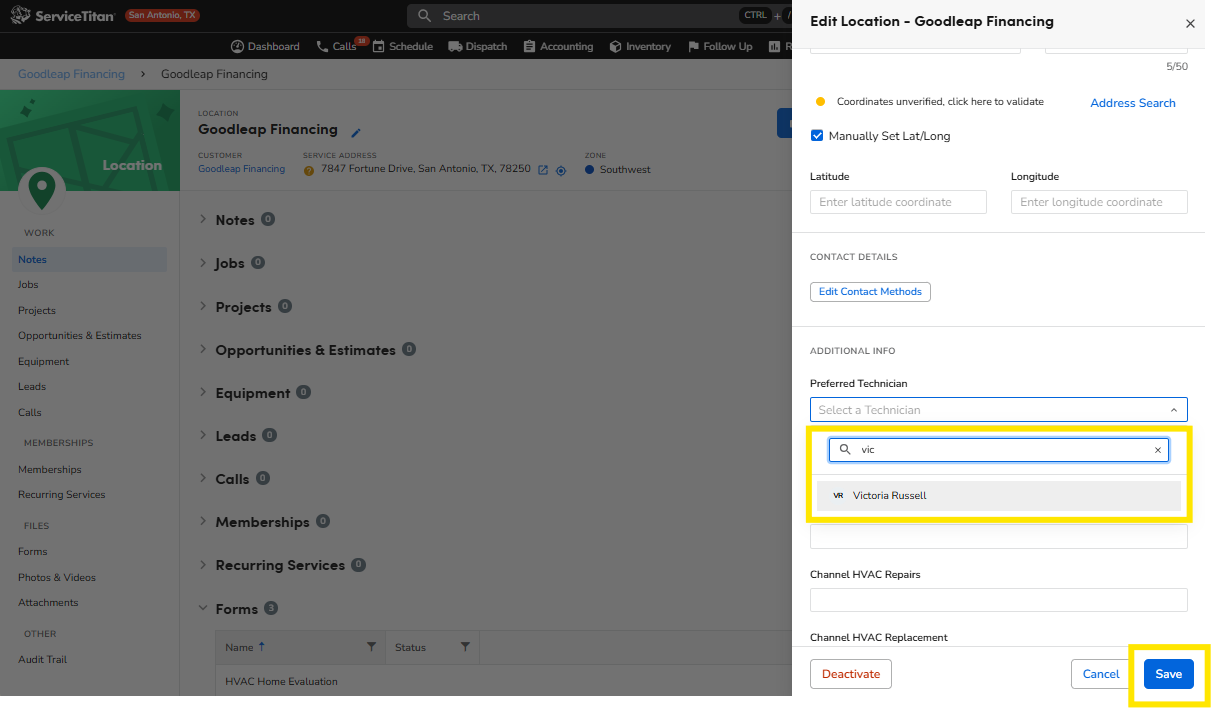Image resolution: width=1211 pixels, height=708 pixels.
Task: Open the Inventory section
Action: point(640,46)
